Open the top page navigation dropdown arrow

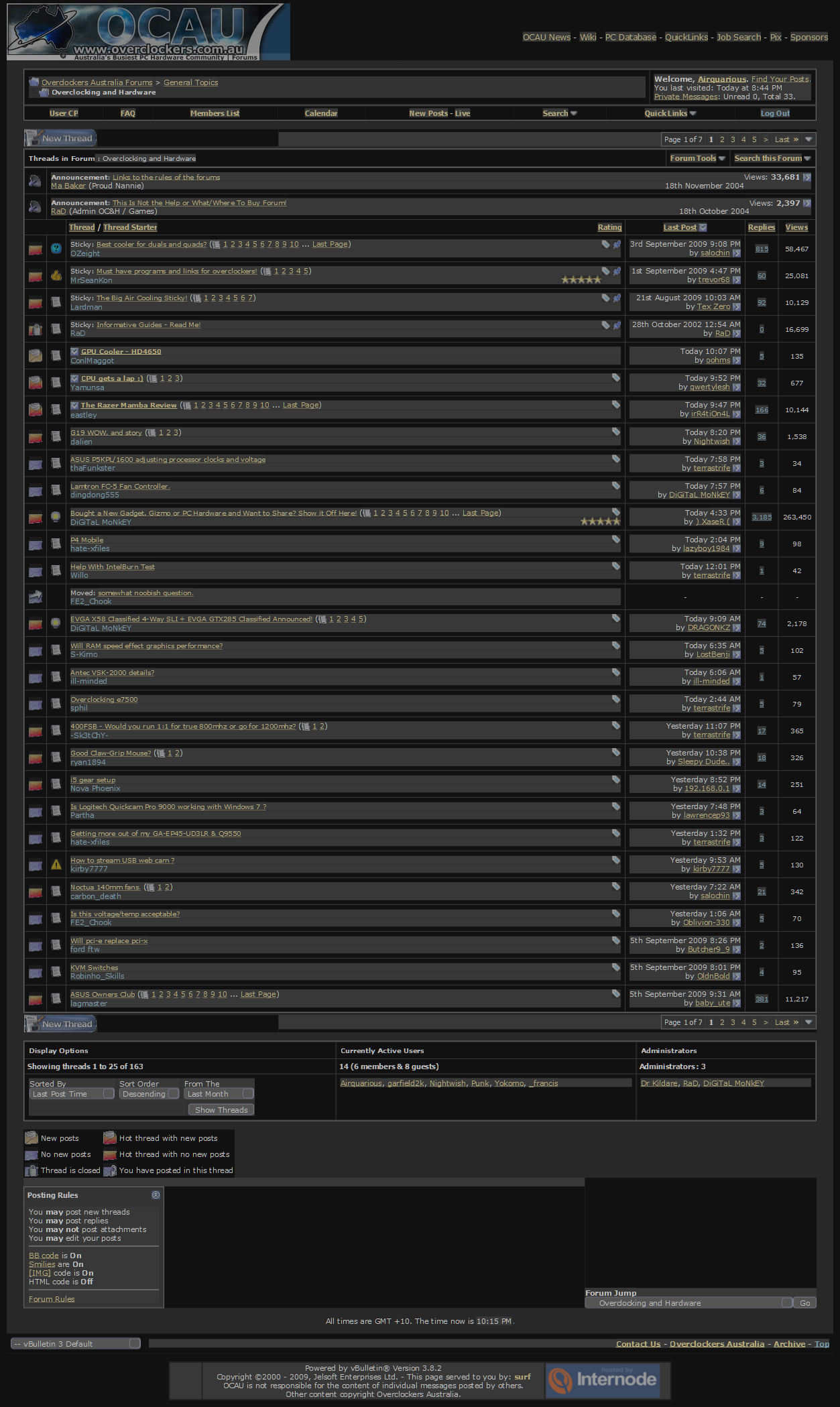[x=808, y=139]
